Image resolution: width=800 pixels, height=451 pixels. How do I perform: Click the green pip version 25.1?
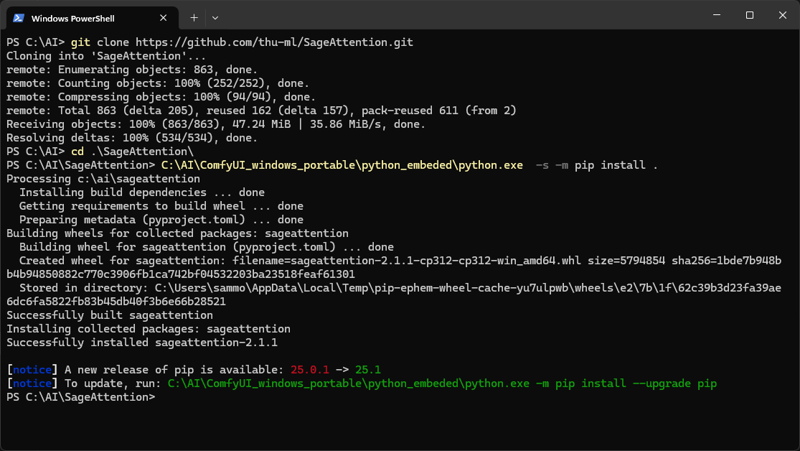[368, 369]
